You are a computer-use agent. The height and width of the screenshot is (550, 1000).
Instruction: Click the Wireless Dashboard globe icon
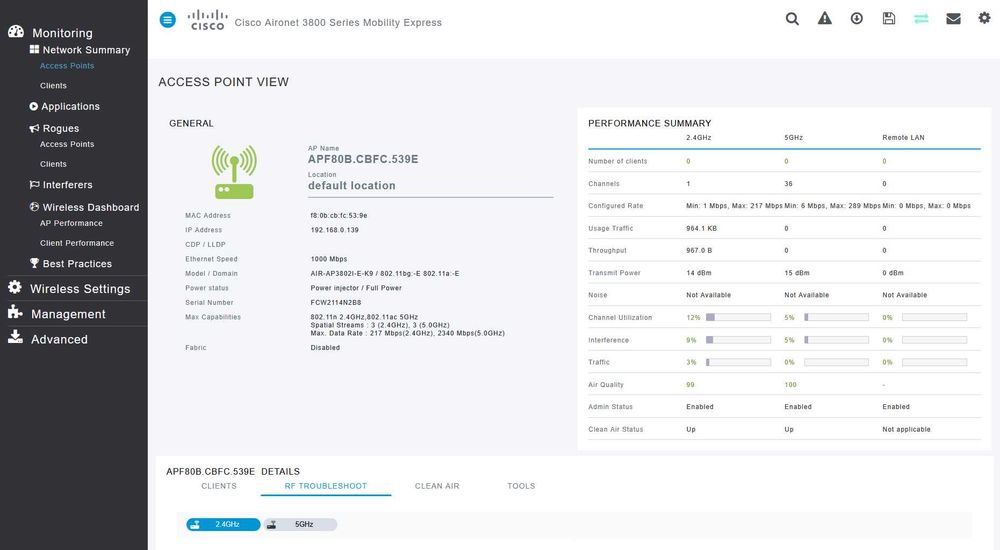point(34,207)
